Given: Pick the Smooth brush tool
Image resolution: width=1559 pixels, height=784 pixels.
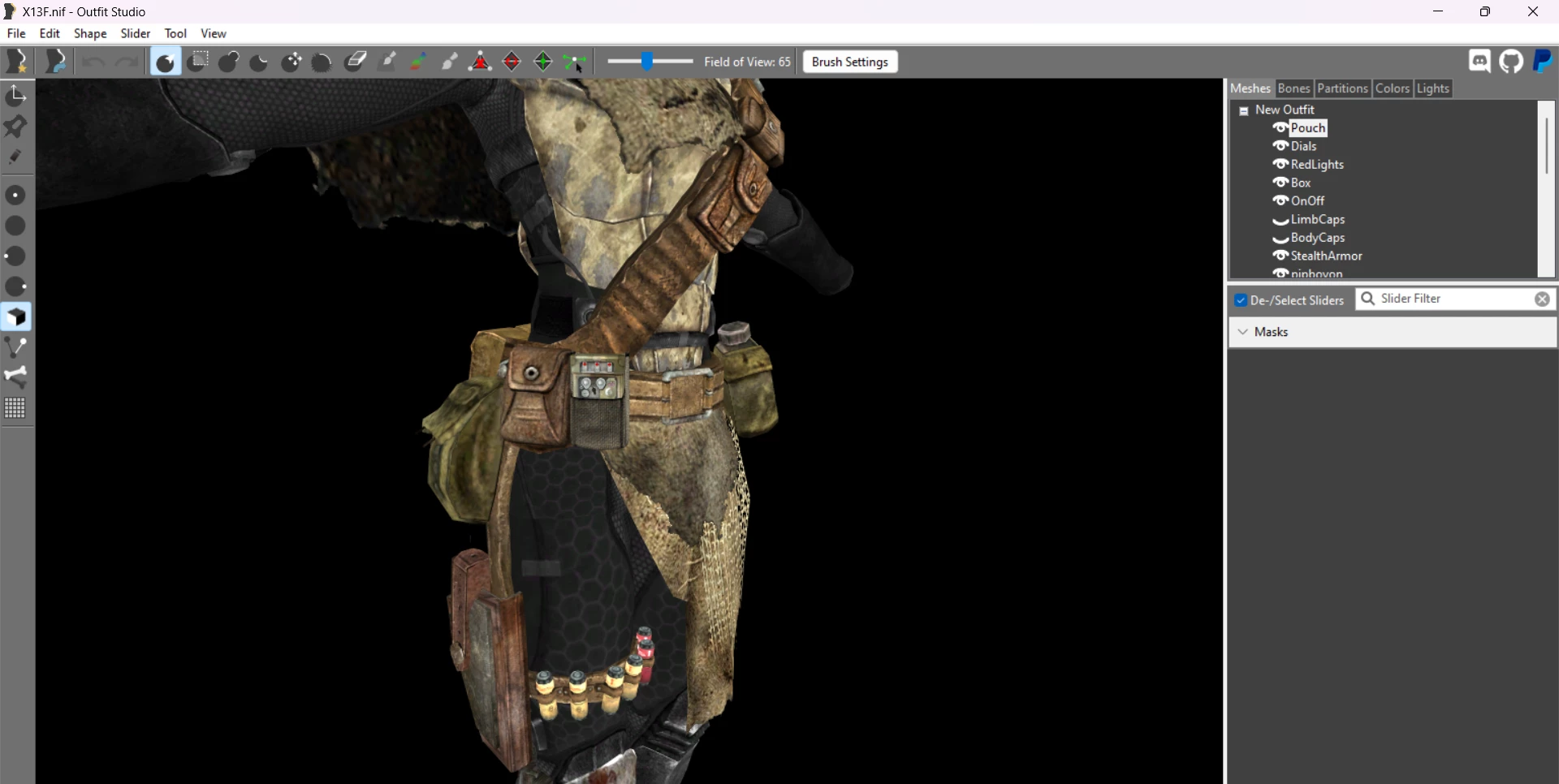Looking at the screenshot, I should [x=322, y=62].
